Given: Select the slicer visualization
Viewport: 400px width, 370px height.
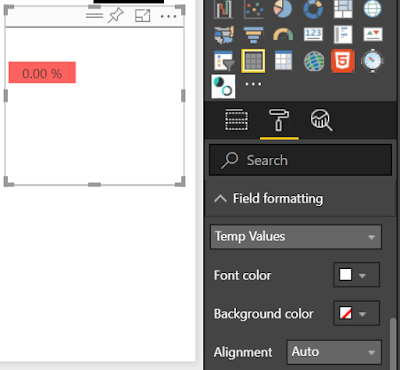Looking at the screenshot, I should point(224,61).
